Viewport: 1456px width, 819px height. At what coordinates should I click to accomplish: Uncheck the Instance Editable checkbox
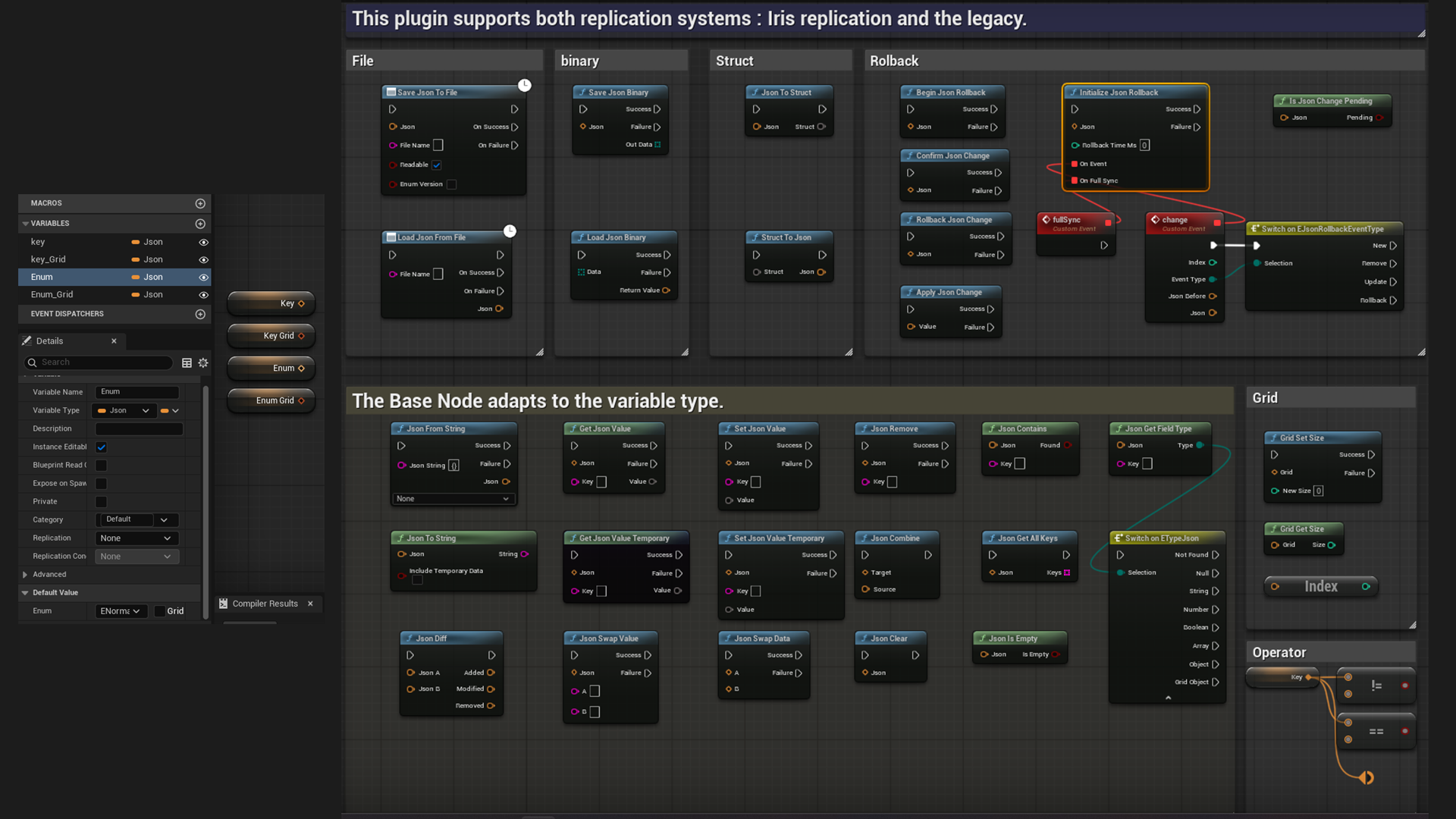pyautogui.click(x=101, y=447)
